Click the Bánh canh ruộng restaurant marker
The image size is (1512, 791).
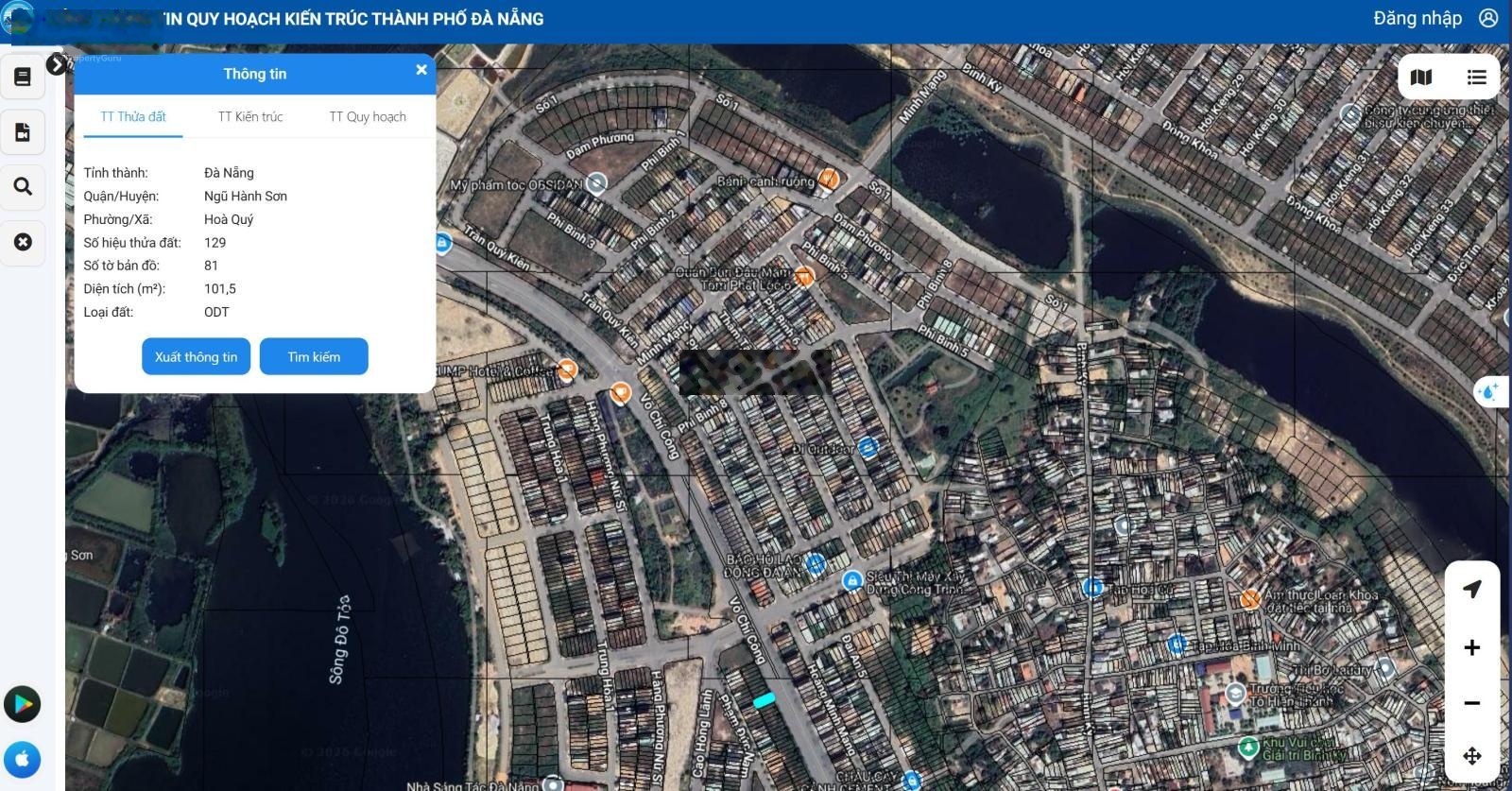point(829,178)
